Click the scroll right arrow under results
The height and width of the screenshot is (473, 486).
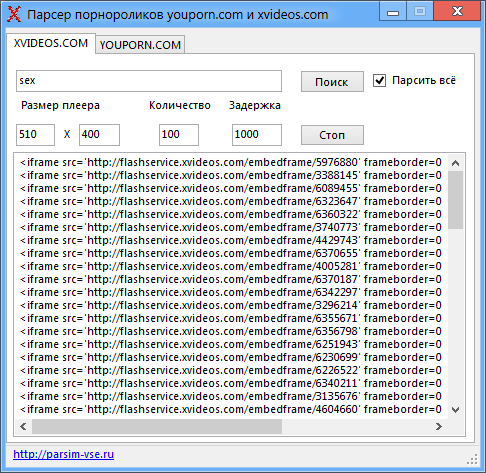pyautogui.click(x=439, y=426)
